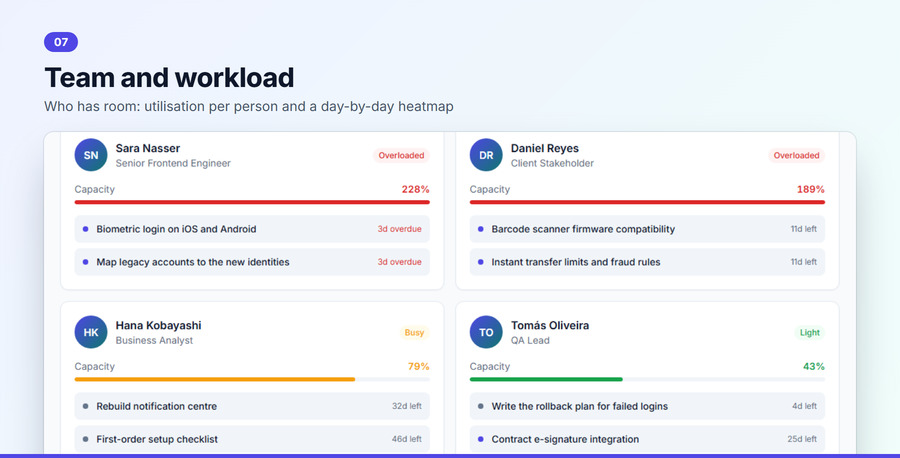Click Sara Nasser's red capacity bar
Image resolution: width=900 pixels, height=458 pixels.
click(x=252, y=202)
